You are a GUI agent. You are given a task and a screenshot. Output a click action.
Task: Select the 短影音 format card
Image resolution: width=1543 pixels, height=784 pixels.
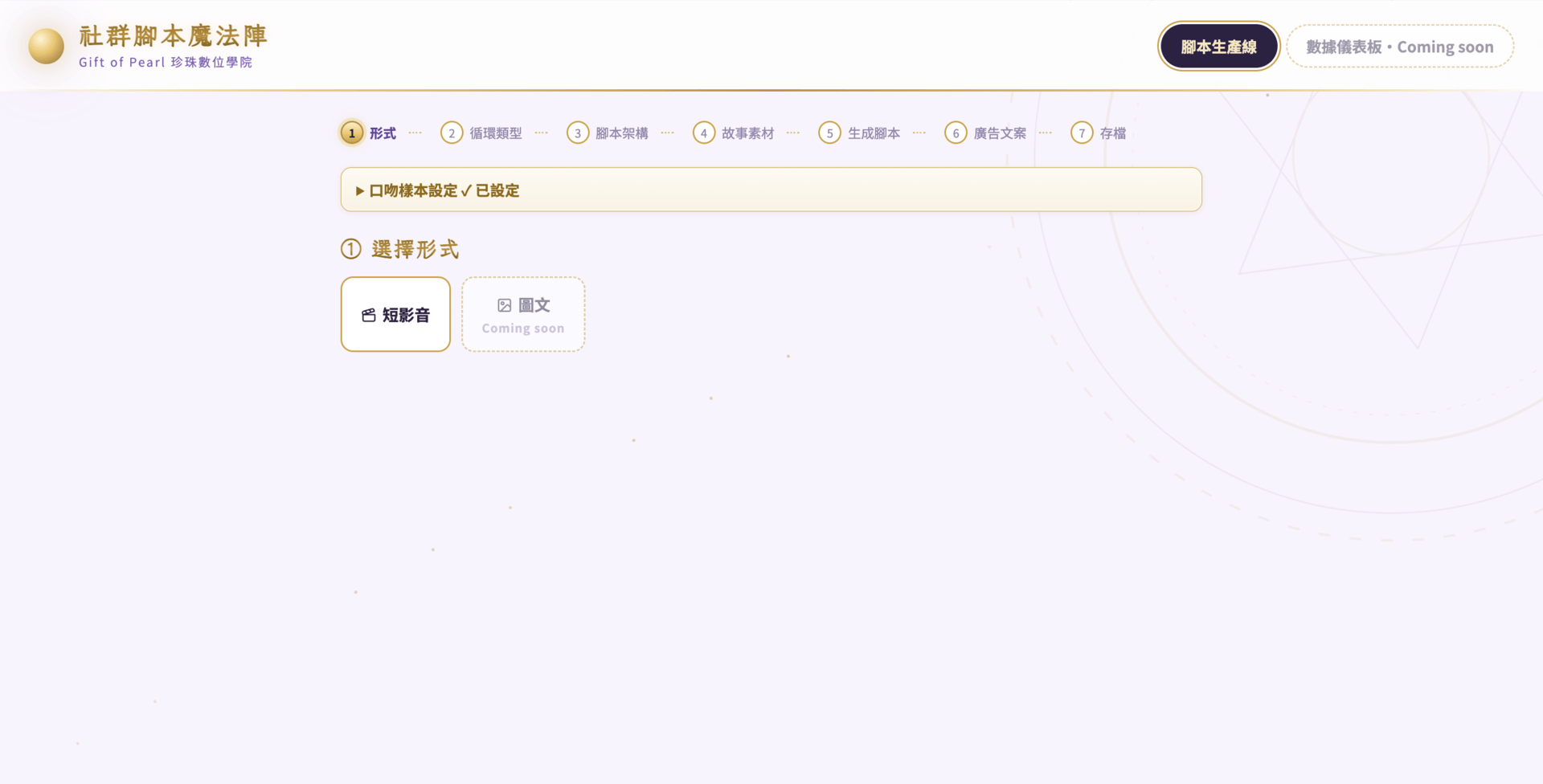(x=395, y=314)
